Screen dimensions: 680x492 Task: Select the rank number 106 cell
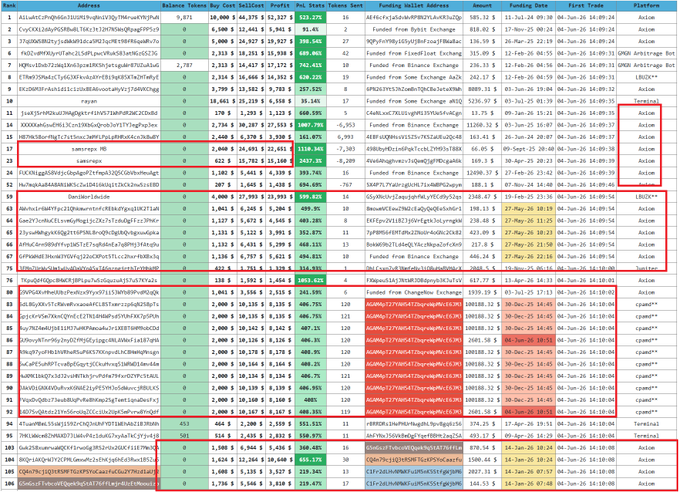[9, 483]
